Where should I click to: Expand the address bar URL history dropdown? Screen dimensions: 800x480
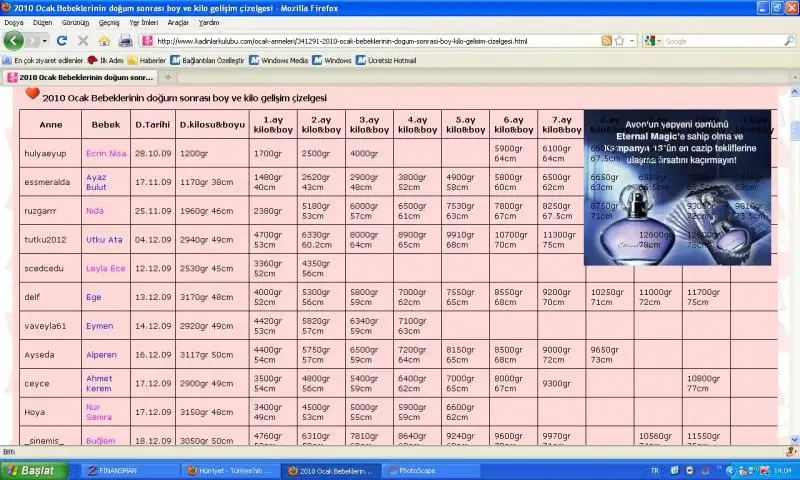pos(632,41)
